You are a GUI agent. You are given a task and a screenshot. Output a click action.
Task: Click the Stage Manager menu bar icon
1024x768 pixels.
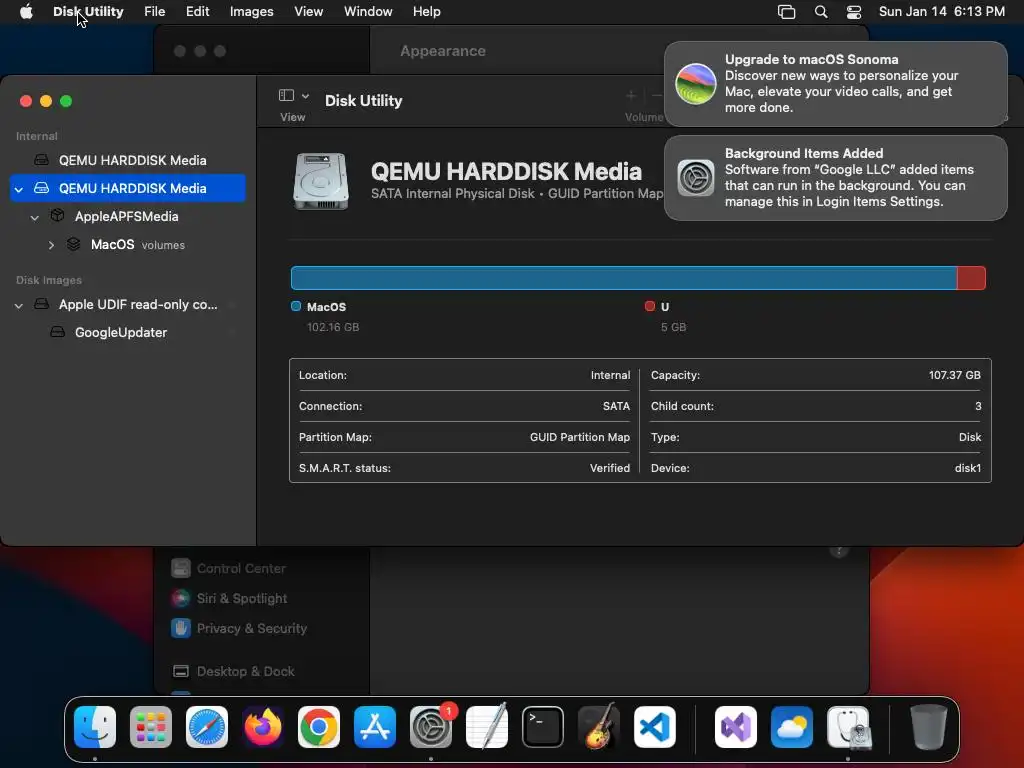(x=786, y=12)
